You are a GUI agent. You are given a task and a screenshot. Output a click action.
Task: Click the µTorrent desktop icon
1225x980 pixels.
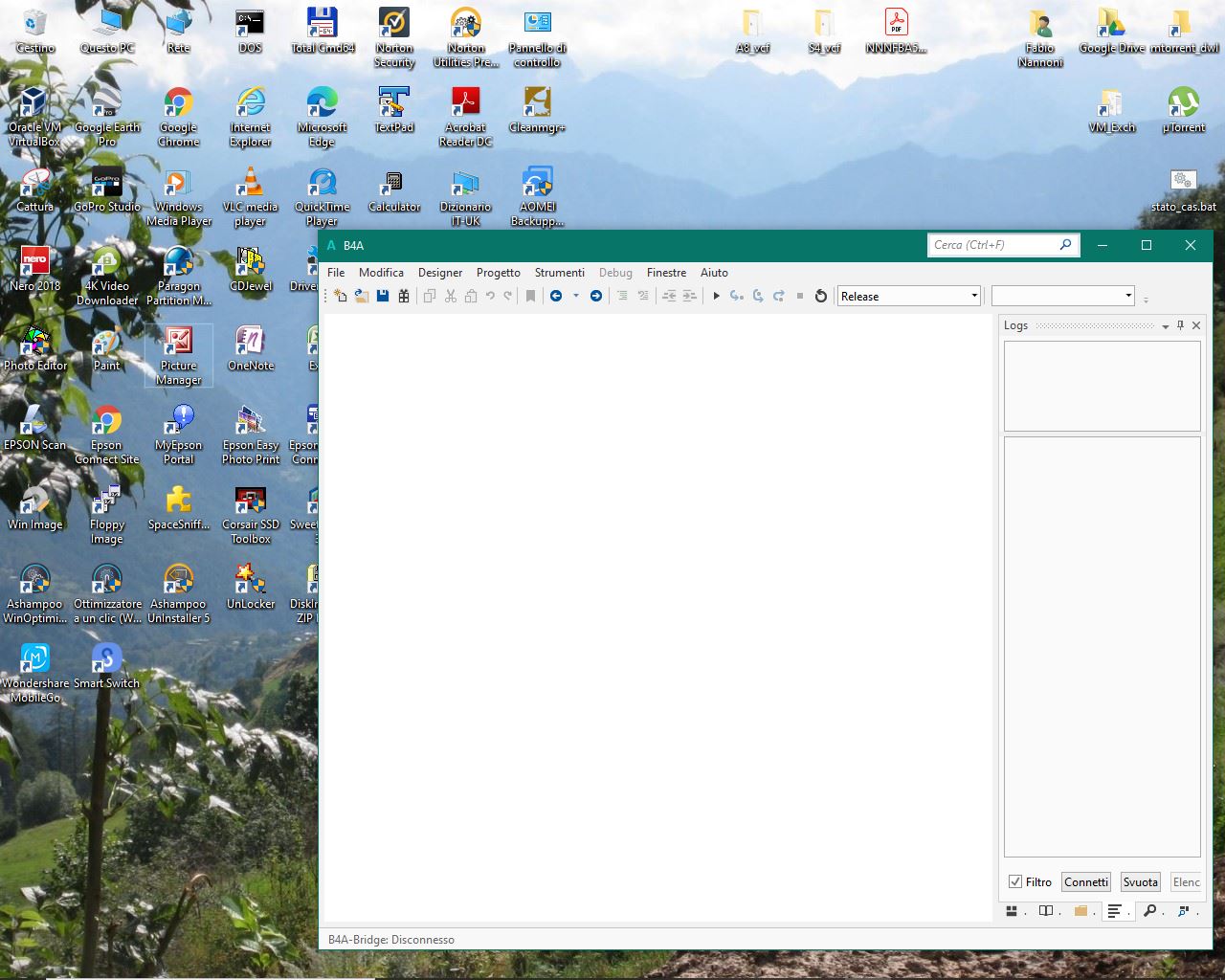coord(1184,110)
